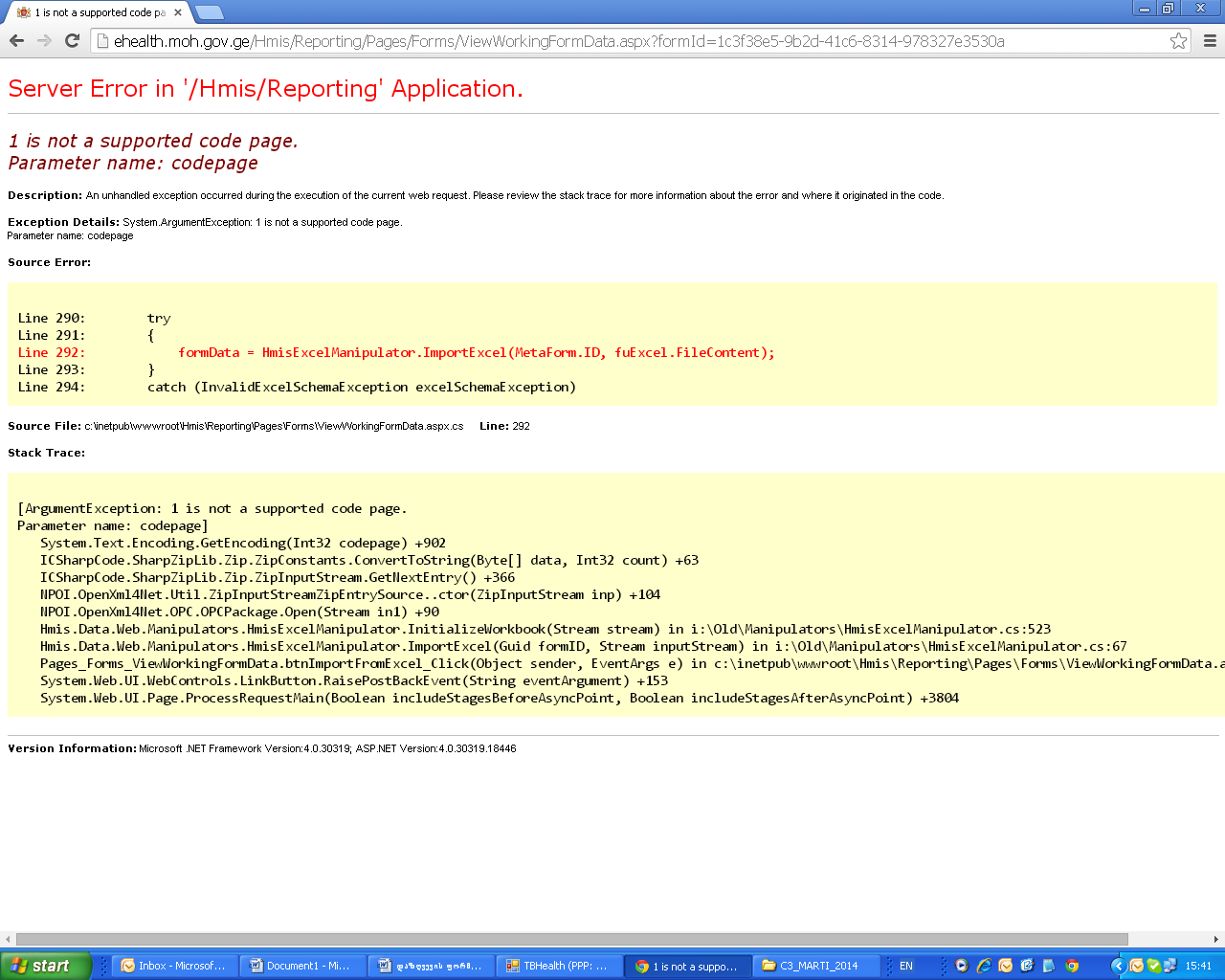Viewport: 1225px width, 980px height.
Task: Open a new browser tab
Action: pyautogui.click(x=209, y=12)
